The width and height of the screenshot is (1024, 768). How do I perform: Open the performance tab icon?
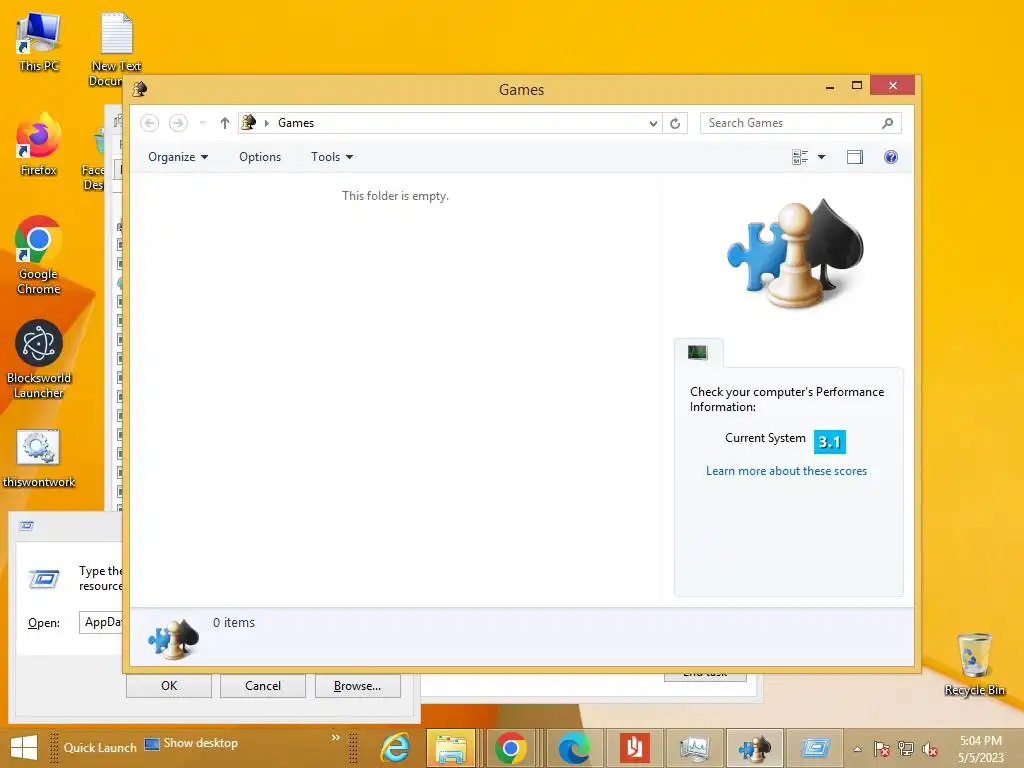click(697, 353)
